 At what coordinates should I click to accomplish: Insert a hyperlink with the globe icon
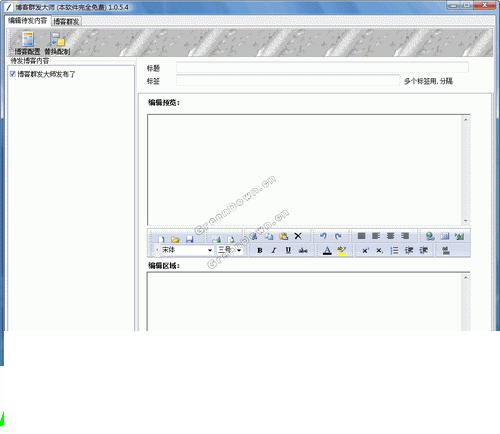pos(430,236)
